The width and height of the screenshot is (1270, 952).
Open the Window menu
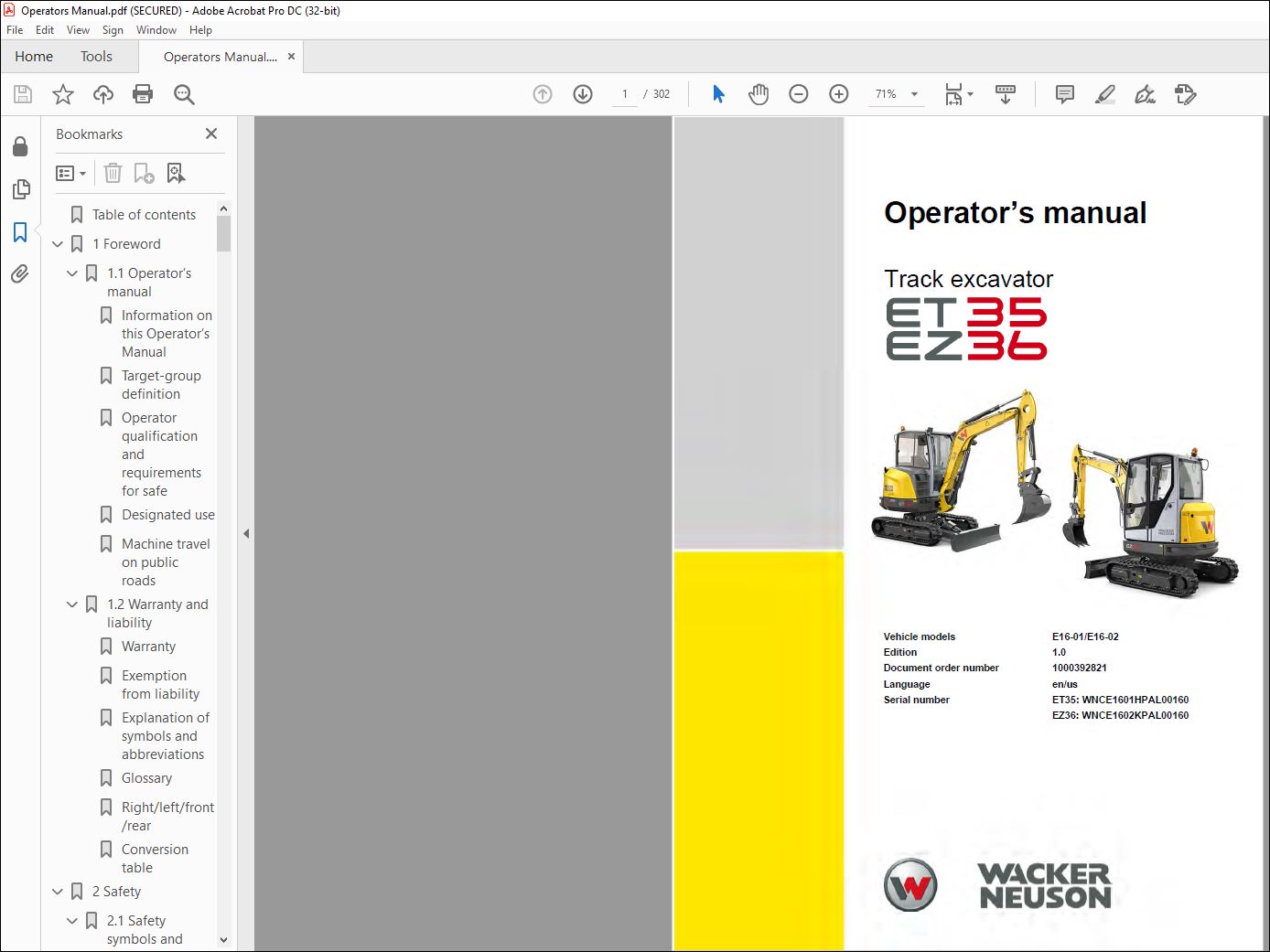click(x=156, y=30)
